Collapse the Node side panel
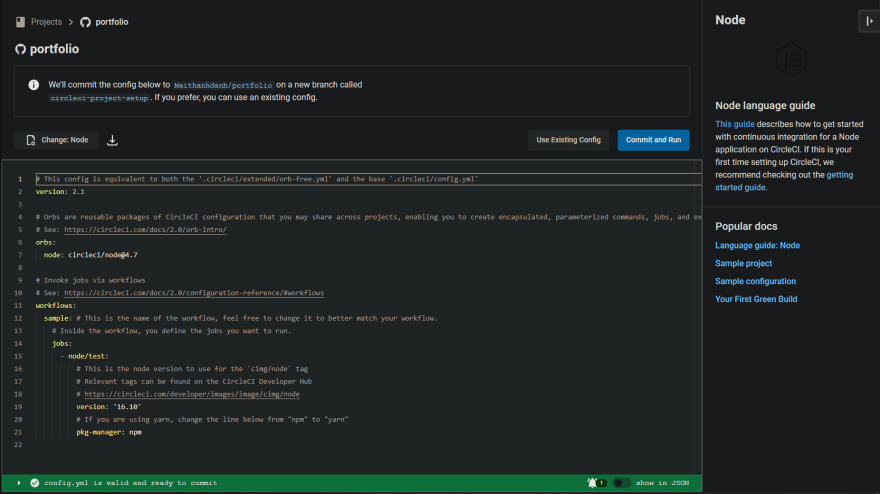 tap(869, 21)
